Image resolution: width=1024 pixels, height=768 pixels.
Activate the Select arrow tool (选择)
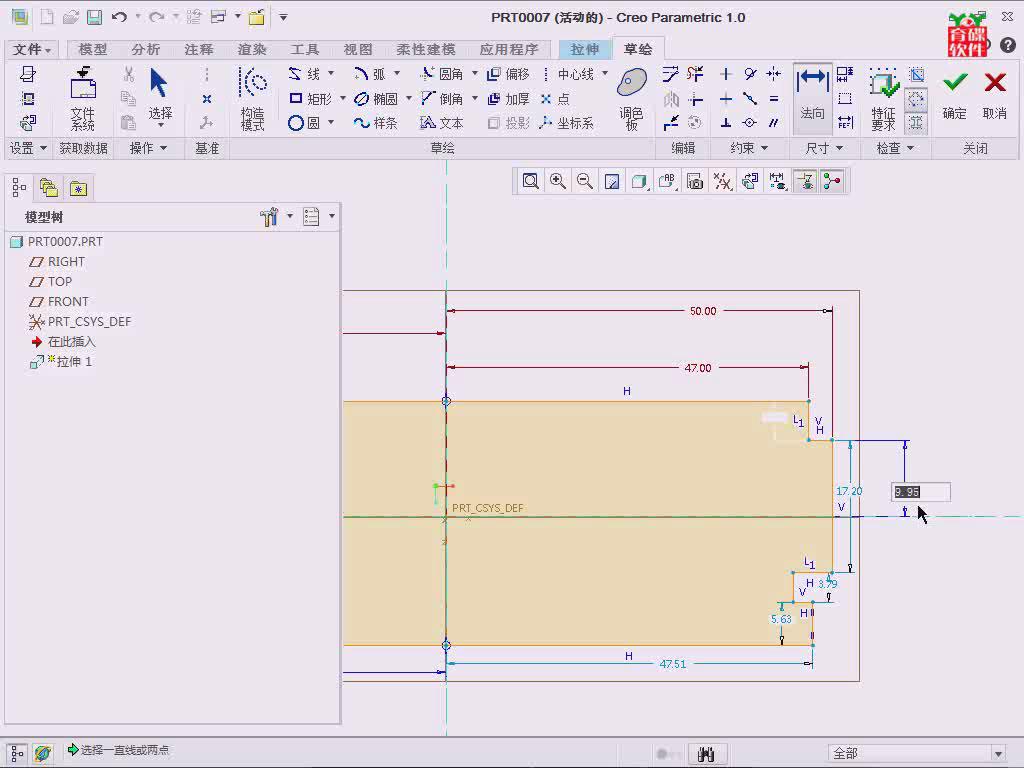click(x=159, y=97)
